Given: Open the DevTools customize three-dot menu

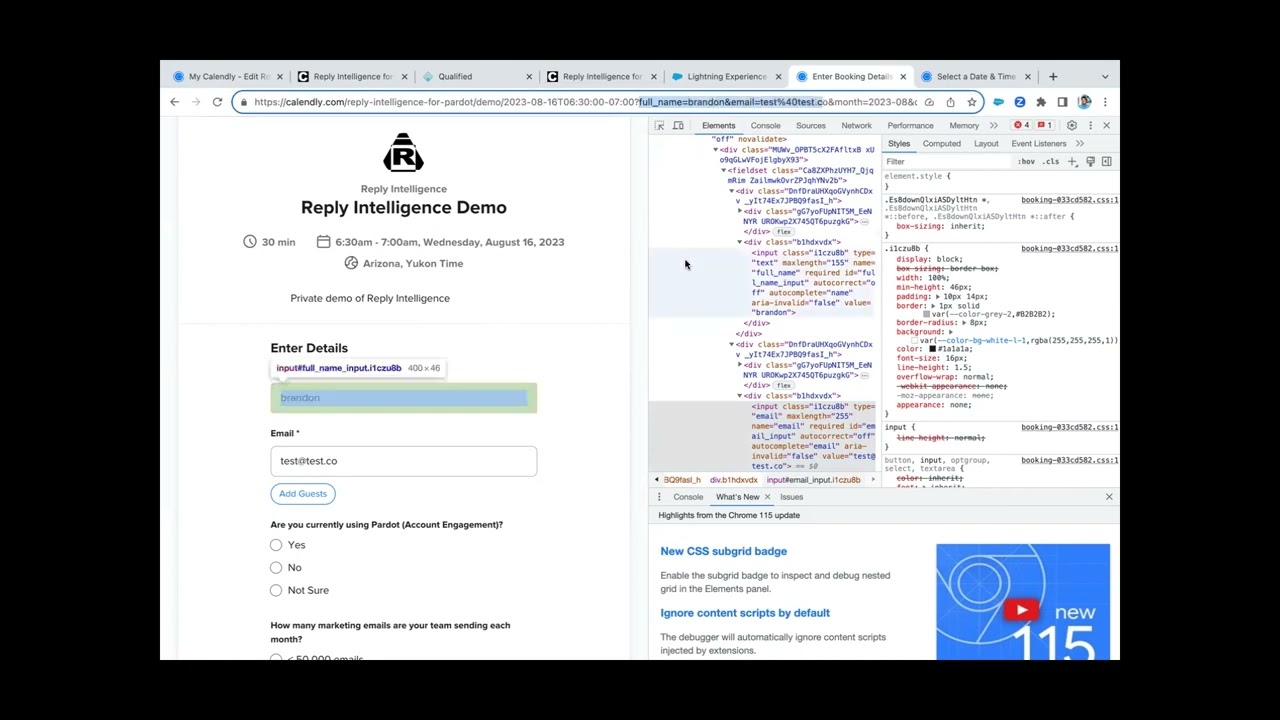Looking at the screenshot, I should click(x=1090, y=126).
